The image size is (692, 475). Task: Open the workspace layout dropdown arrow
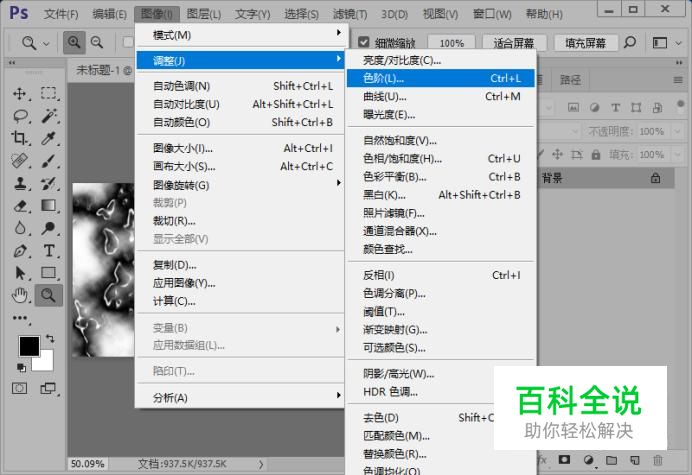pos(679,43)
